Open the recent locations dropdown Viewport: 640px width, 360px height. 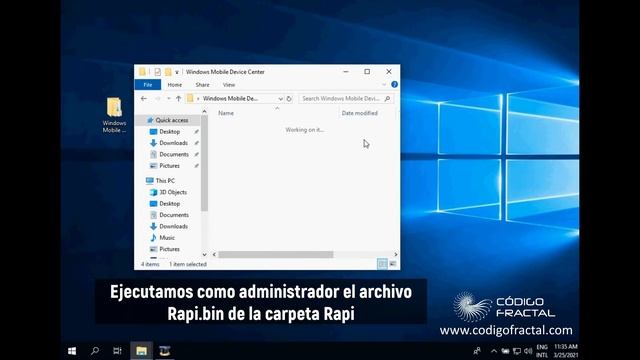click(x=169, y=98)
